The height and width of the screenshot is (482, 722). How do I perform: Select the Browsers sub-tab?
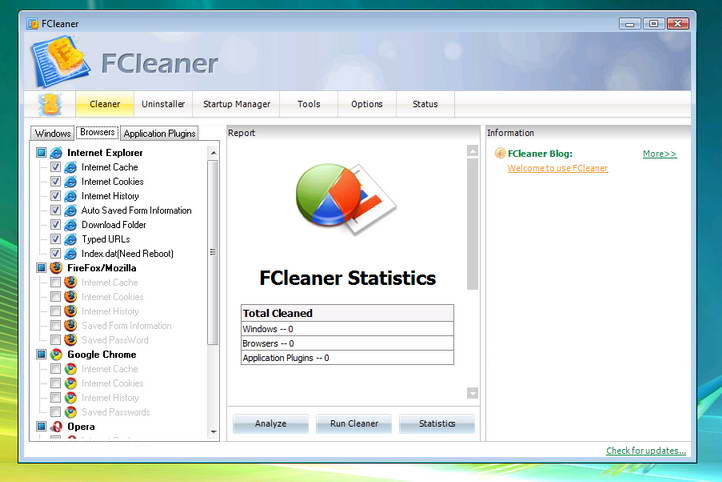tap(97, 132)
